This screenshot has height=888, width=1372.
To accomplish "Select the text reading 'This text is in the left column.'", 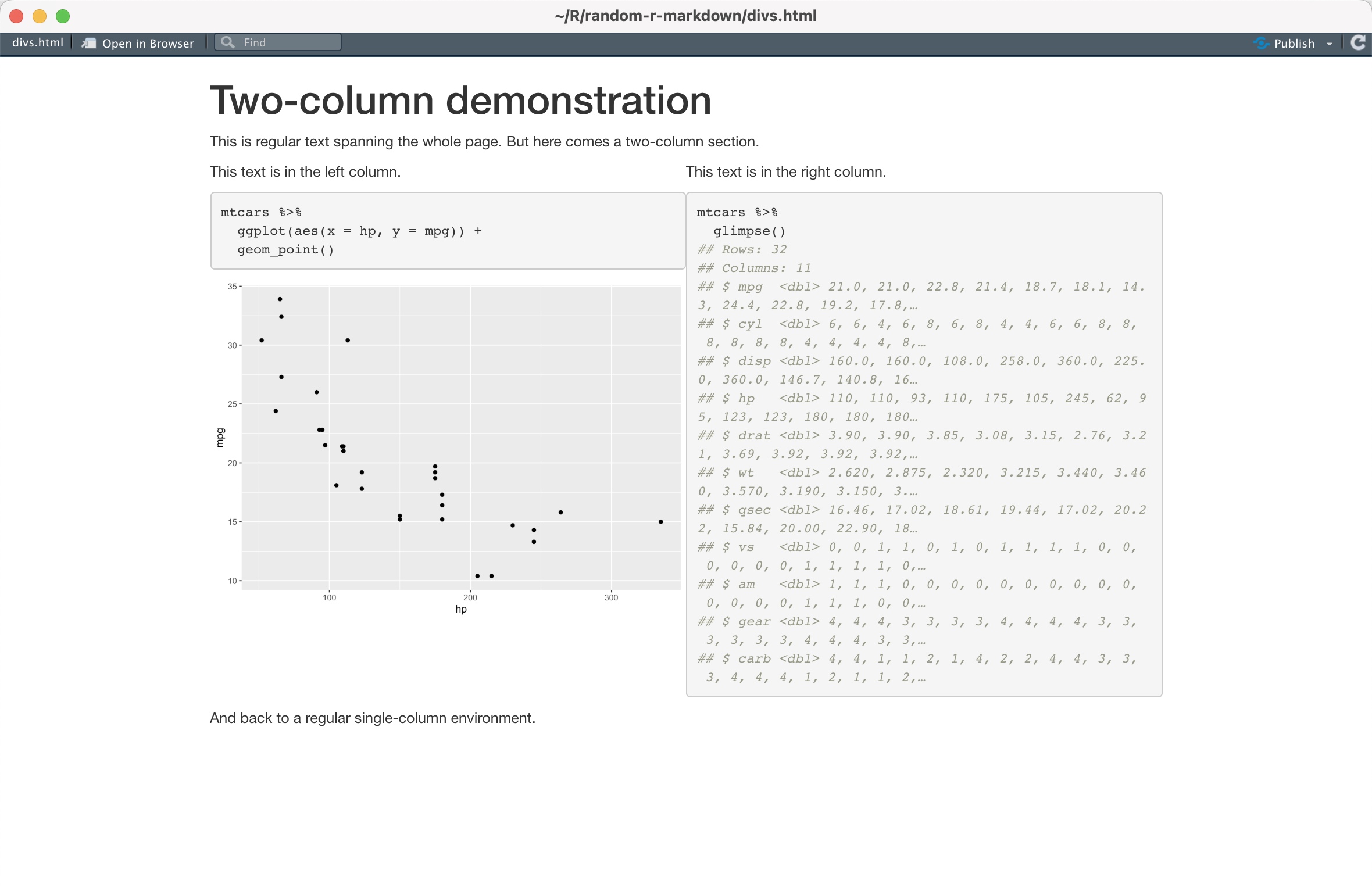I will (x=305, y=171).
